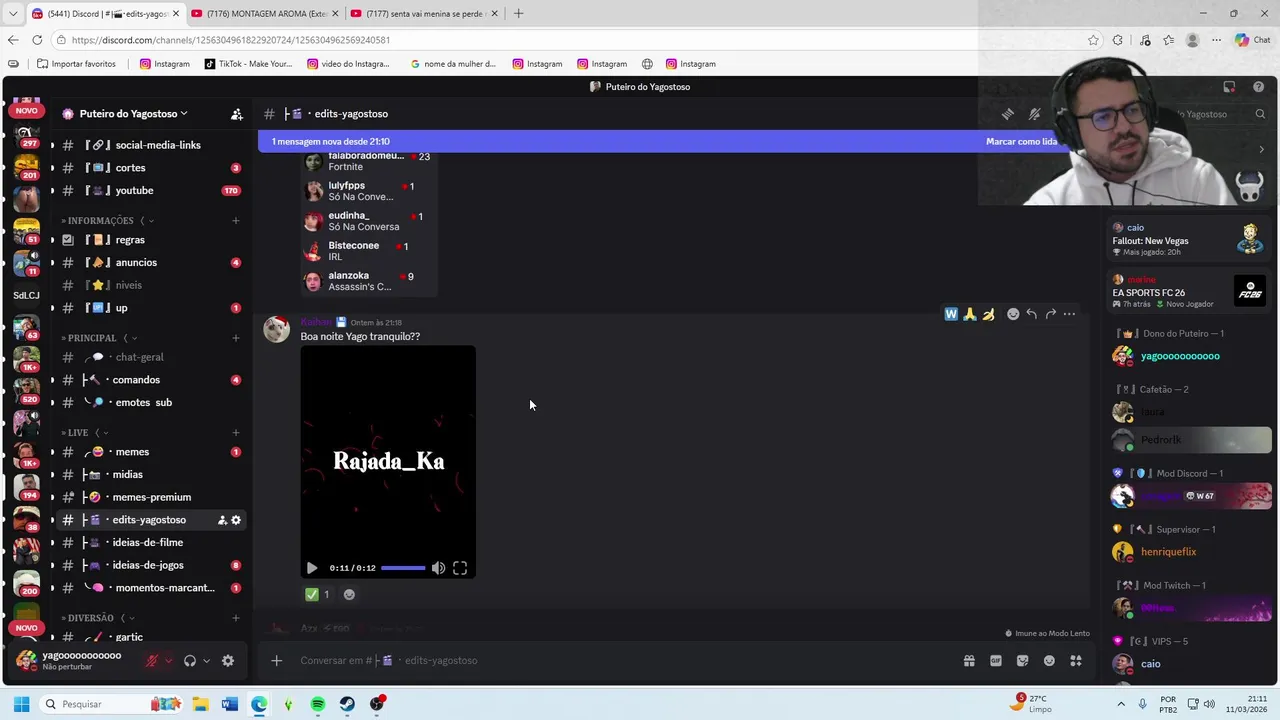Open the memes-premium channel
Screen dimensions: 1280x720
click(151, 497)
